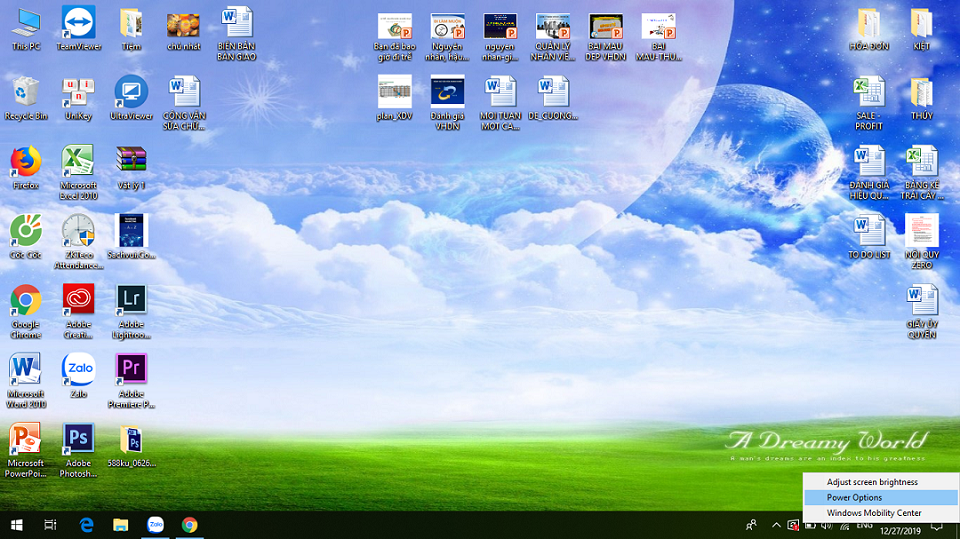Open the Windows Start button
The width and height of the screenshot is (960, 539).
click(16, 525)
